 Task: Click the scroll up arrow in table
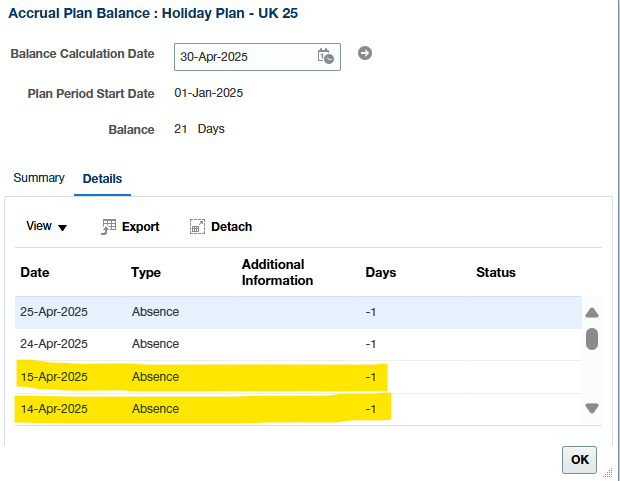point(592,313)
